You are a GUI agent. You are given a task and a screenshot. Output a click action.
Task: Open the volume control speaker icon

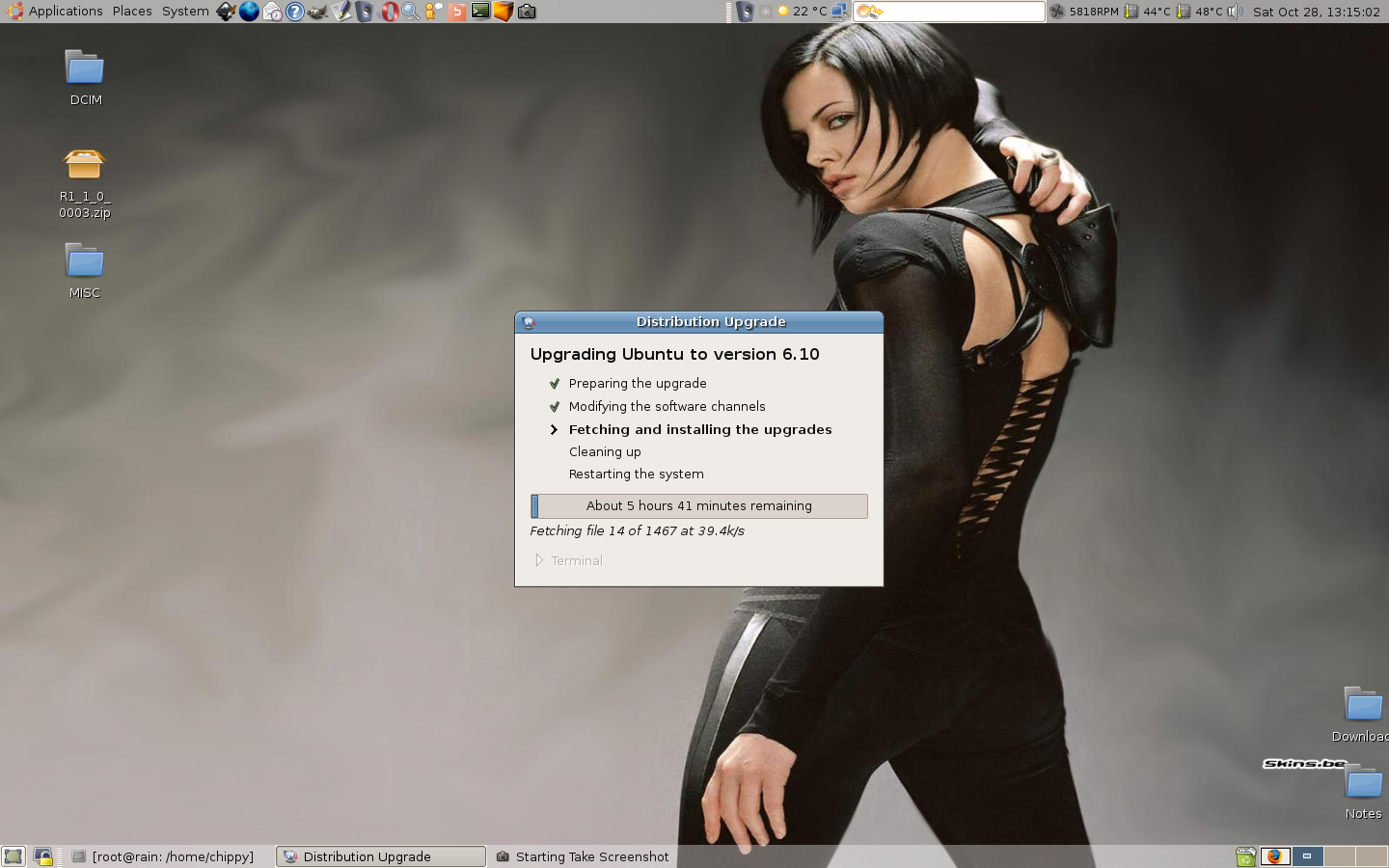point(1235,12)
